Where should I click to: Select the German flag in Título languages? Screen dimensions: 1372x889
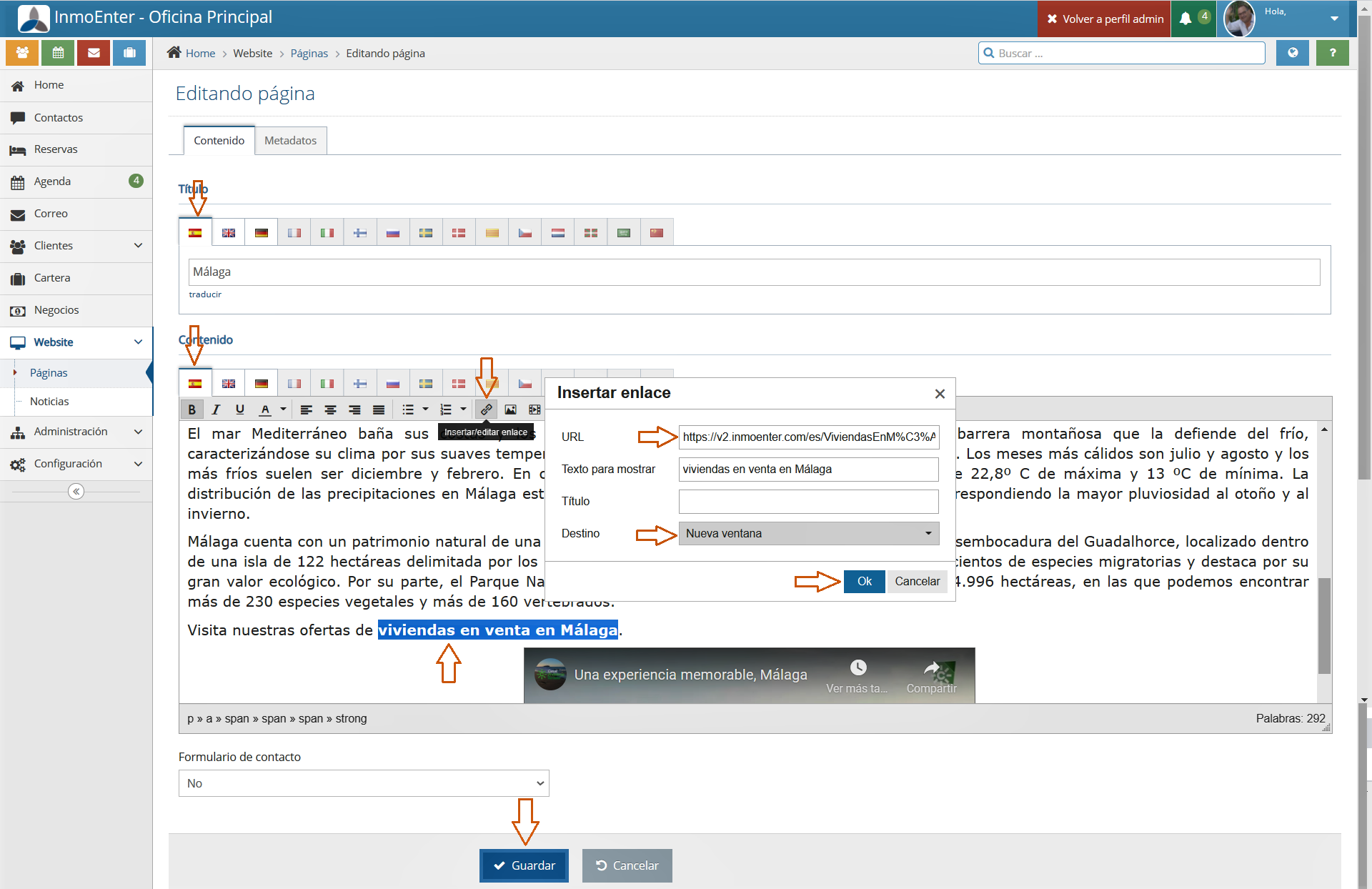[x=262, y=233]
